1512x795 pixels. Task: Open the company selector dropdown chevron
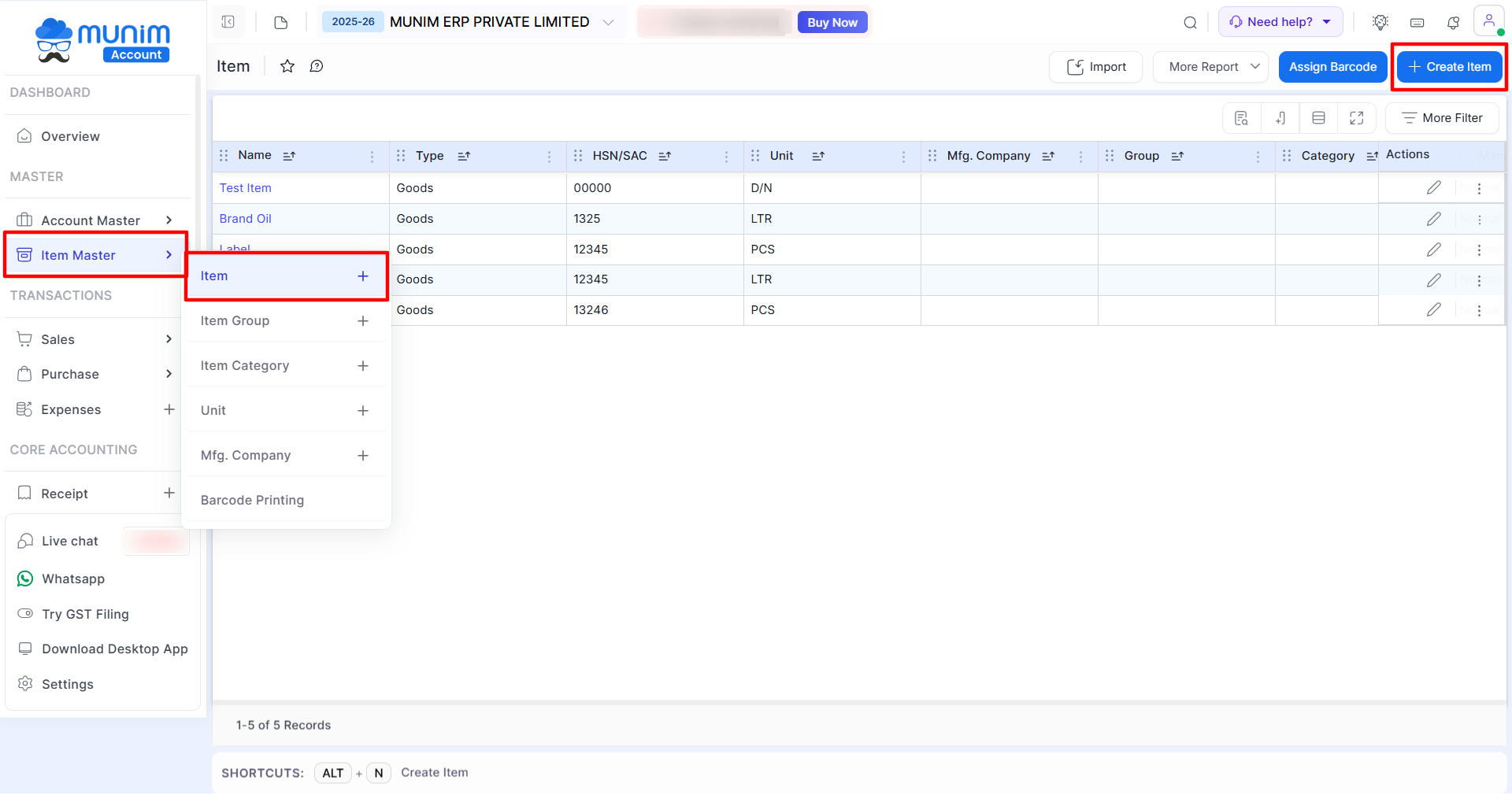point(608,22)
